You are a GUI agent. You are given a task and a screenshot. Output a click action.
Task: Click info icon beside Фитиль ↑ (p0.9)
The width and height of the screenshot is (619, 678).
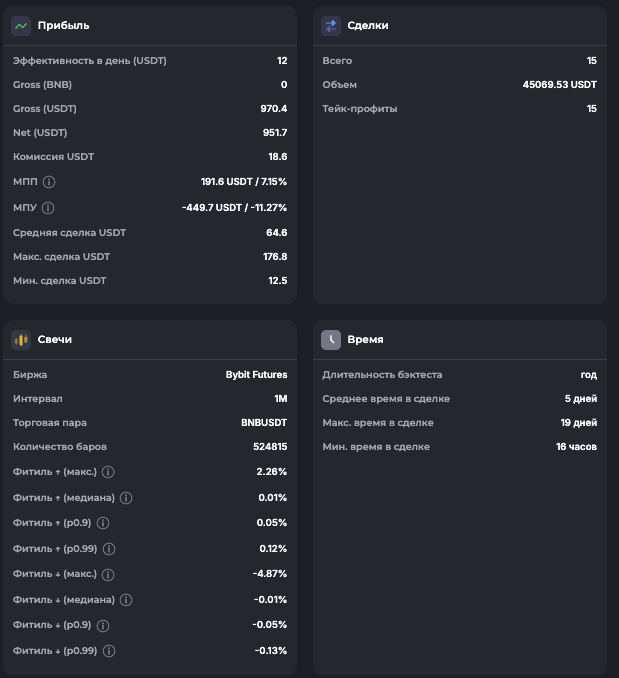[103, 523]
